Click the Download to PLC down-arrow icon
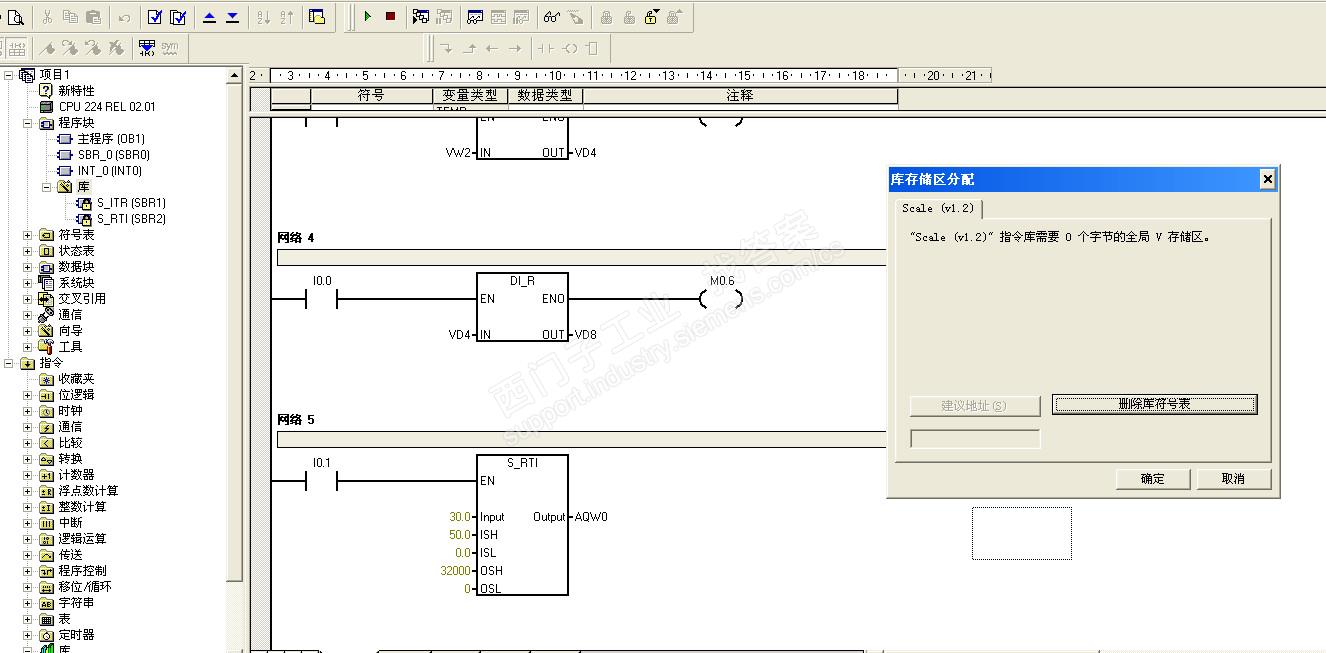1326x653 pixels. (x=232, y=17)
